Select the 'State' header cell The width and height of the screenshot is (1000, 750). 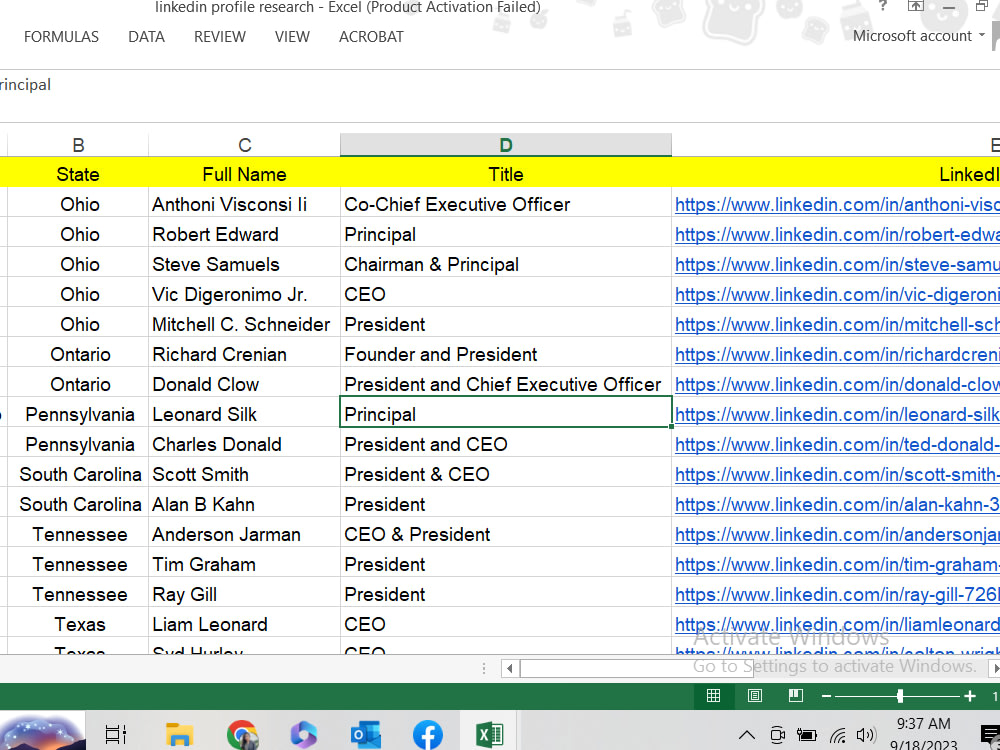(78, 174)
